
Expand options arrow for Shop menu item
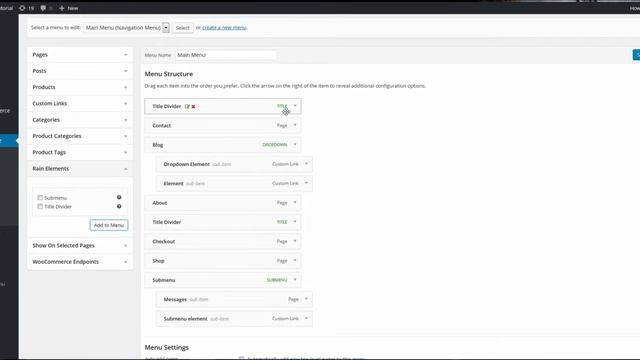[x=295, y=260]
